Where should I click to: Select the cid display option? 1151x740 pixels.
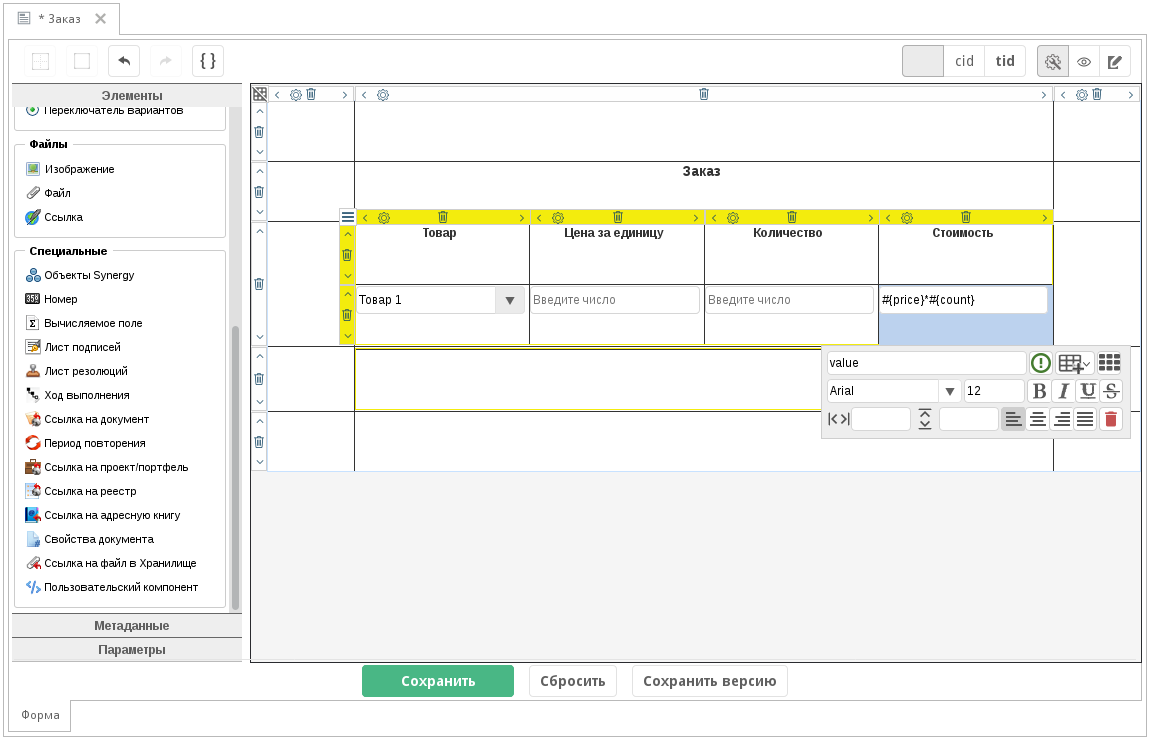point(965,62)
